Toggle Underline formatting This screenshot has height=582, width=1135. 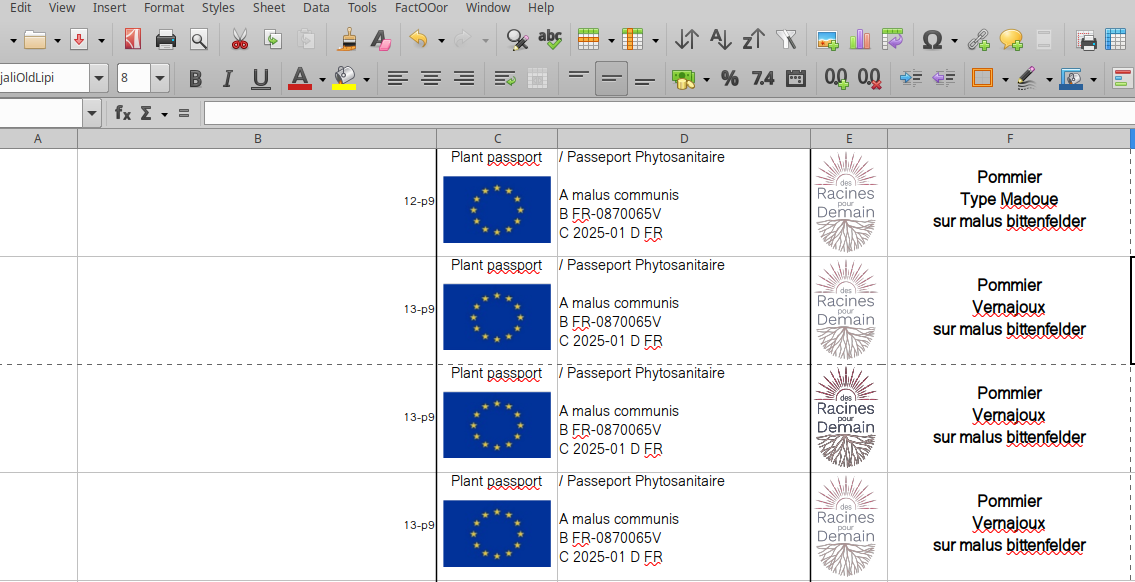[260, 78]
